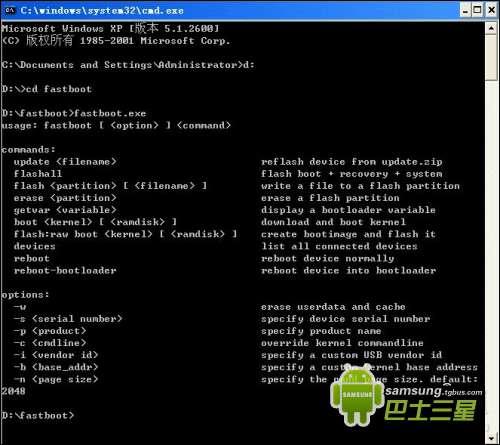500x445 pixels.
Task: Click the Samsung Android robot logo
Action: pos(357,396)
